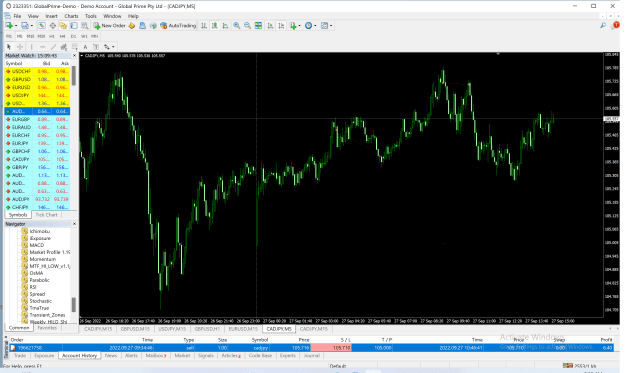Switch to the Favorites tab in Navigator
The height and width of the screenshot is (373, 625).
click(x=47, y=328)
